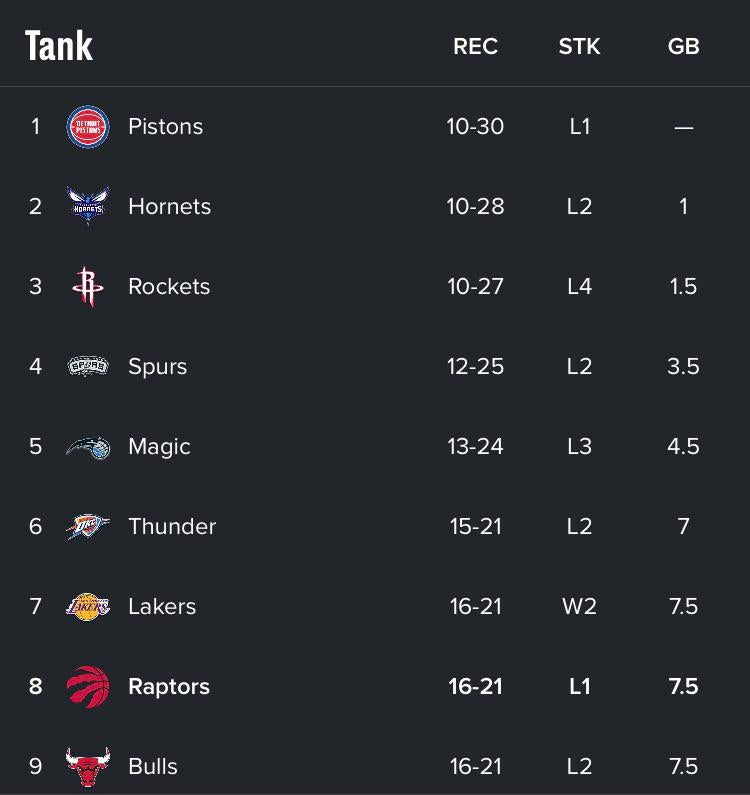Open the Pistons team name link
The image size is (750, 795).
pos(165,127)
